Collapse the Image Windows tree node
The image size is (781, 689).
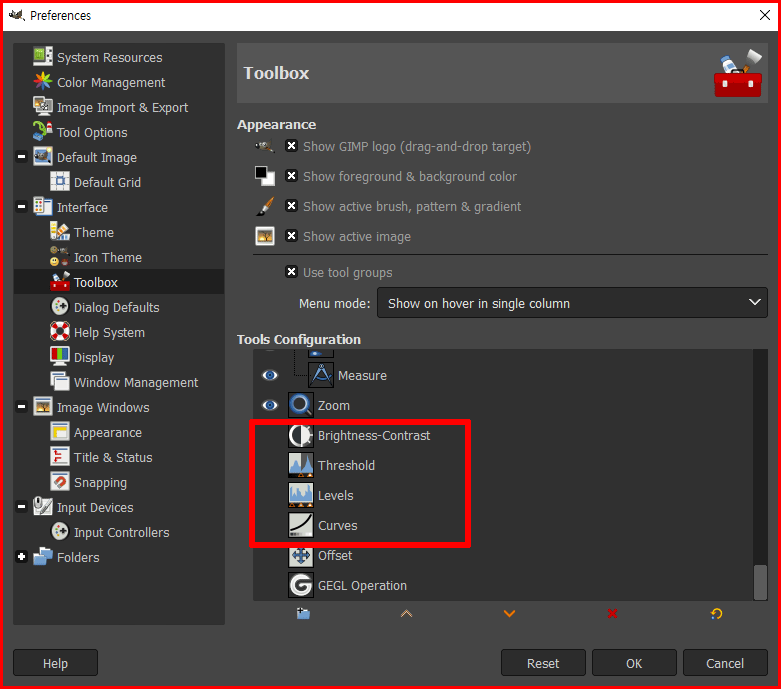(x=21, y=407)
